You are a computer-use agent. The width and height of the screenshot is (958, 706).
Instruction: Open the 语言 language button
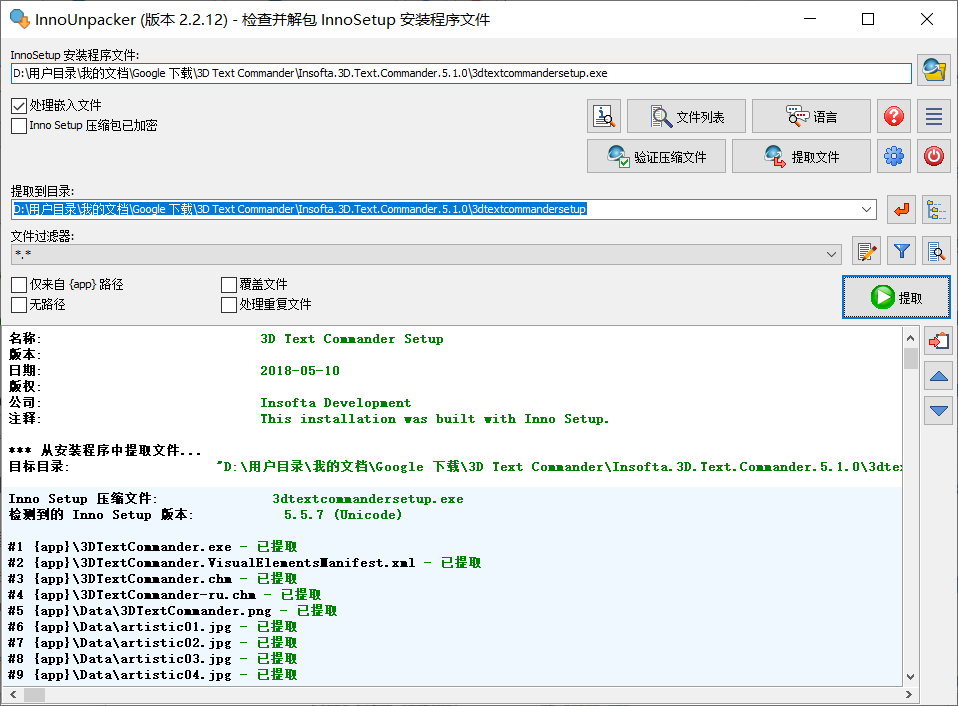(x=811, y=116)
